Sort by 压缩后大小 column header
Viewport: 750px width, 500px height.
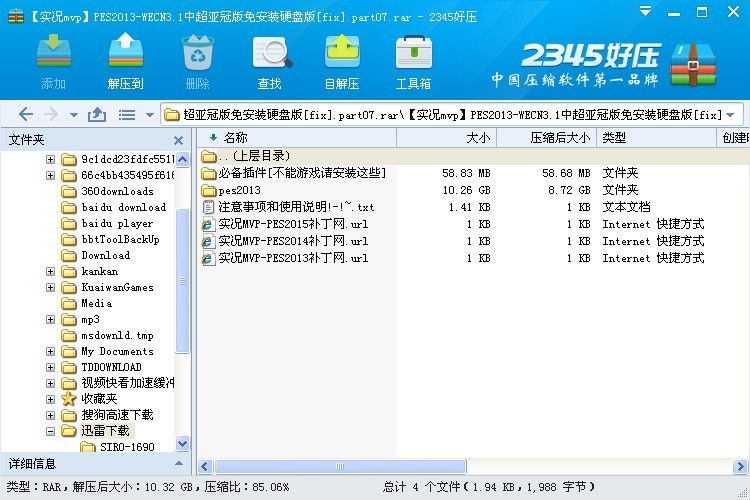click(x=547, y=138)
